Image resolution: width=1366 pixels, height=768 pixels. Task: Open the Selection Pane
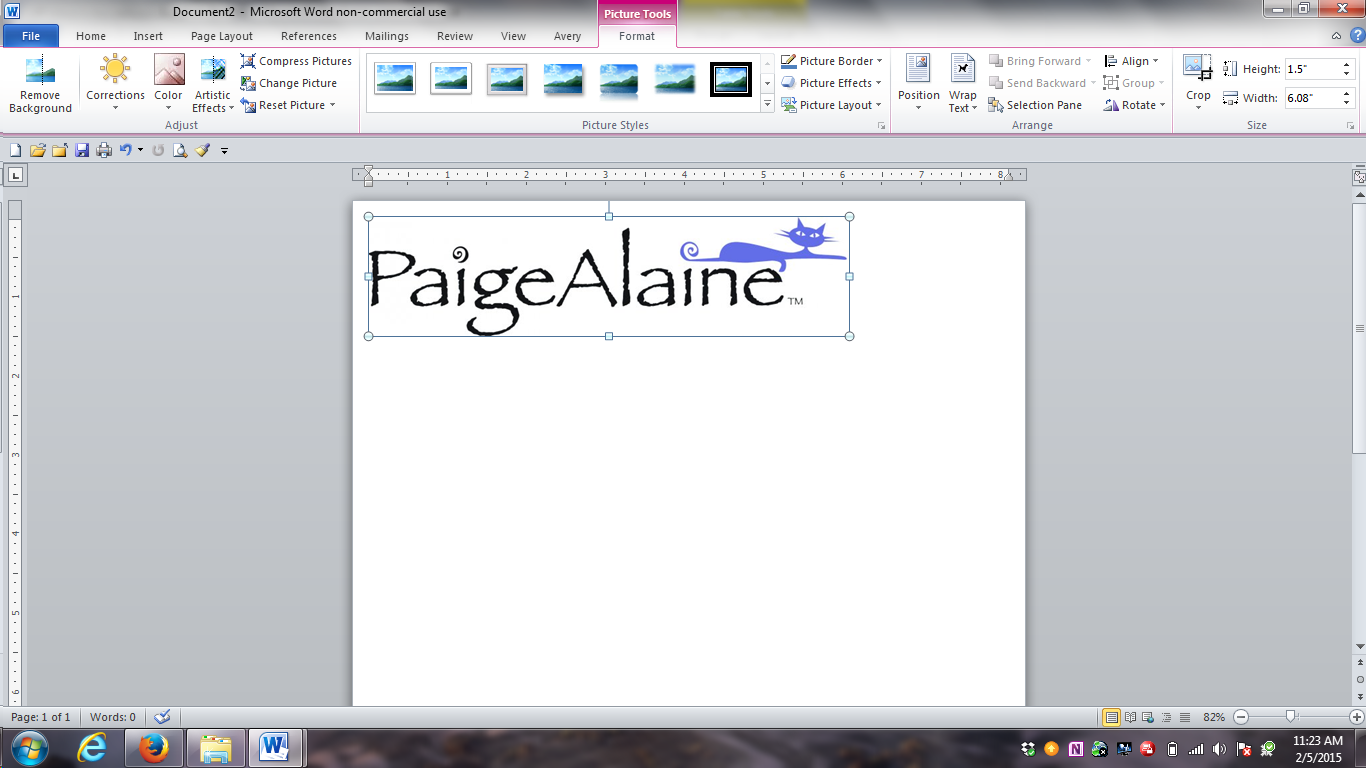click(x=1034, y=105)
